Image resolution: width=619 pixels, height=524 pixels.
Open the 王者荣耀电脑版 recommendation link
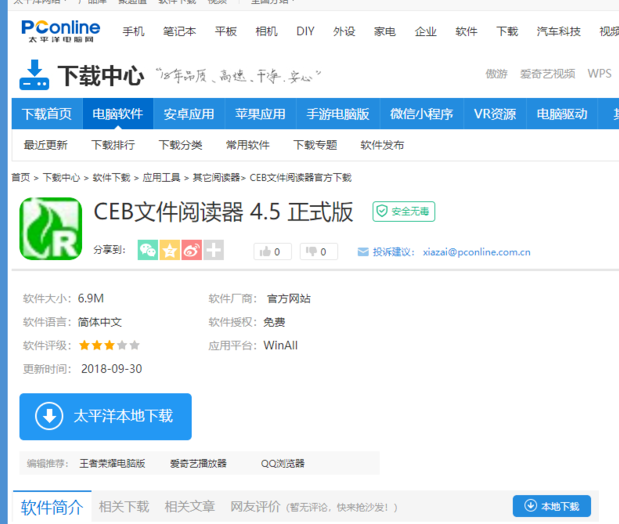pyautogui.click(x=112, y=463)
